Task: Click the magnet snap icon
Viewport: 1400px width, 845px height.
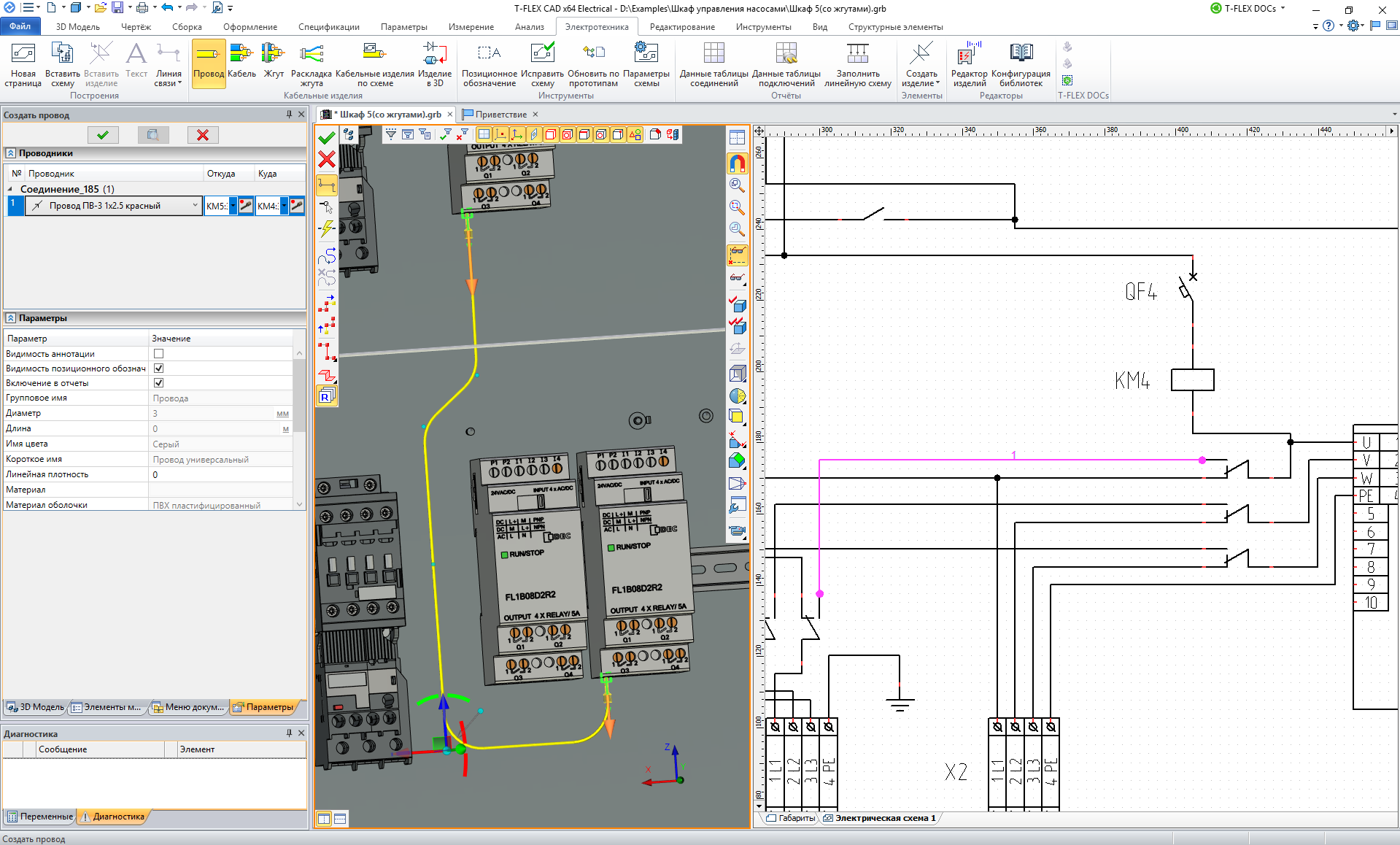Action: pyautogui.click(x=738, y=163)
